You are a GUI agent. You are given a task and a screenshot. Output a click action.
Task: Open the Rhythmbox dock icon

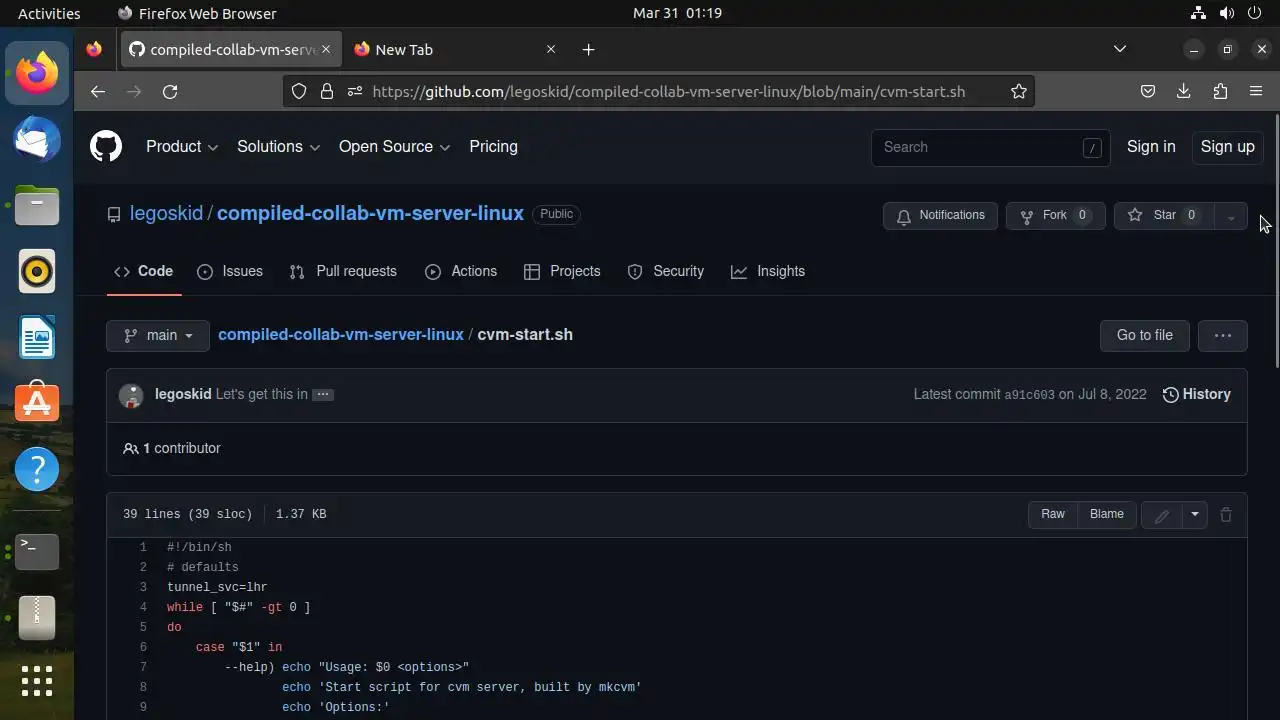tap(37, 271)
